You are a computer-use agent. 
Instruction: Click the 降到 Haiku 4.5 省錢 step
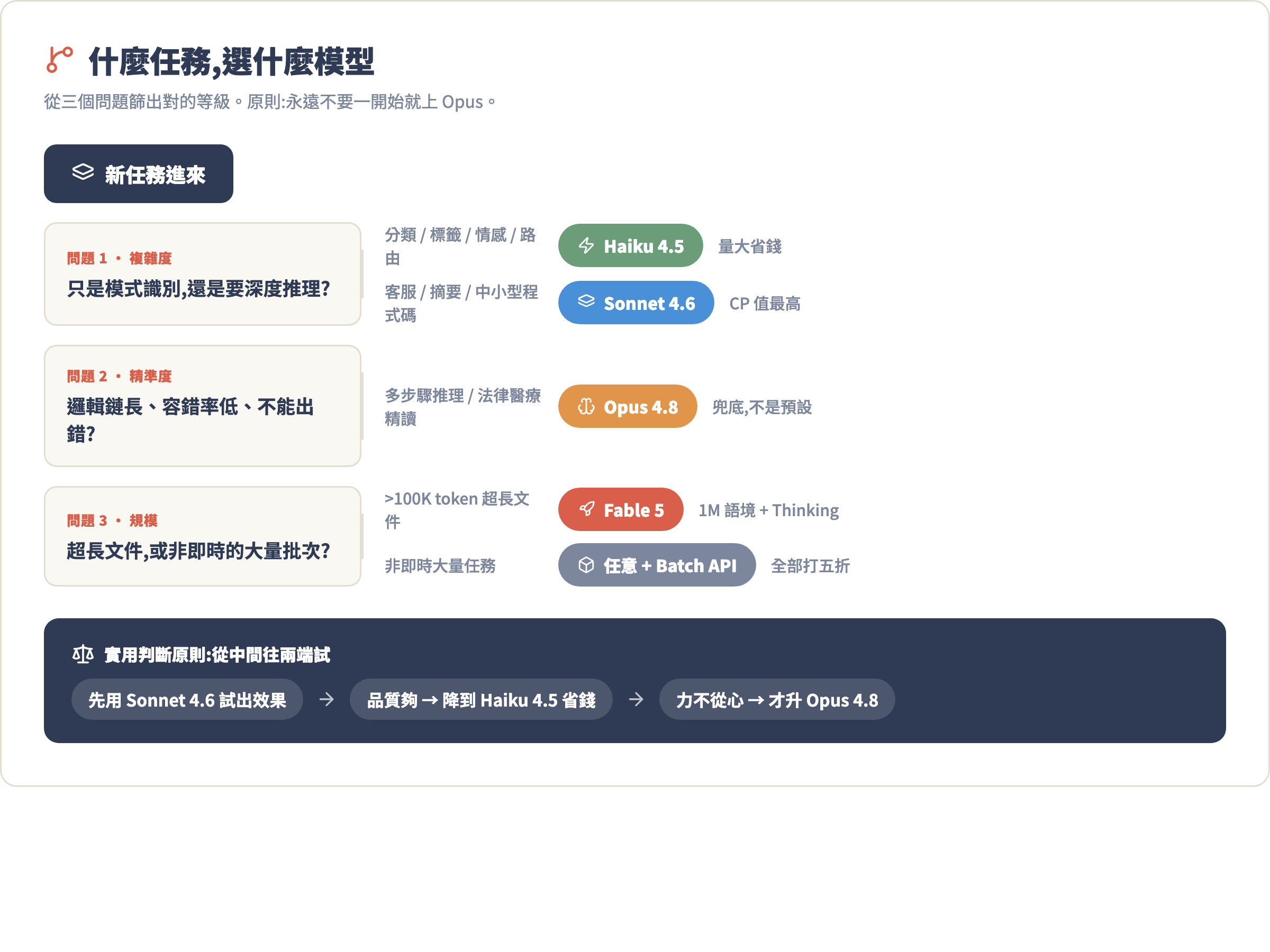click(481, 699)
